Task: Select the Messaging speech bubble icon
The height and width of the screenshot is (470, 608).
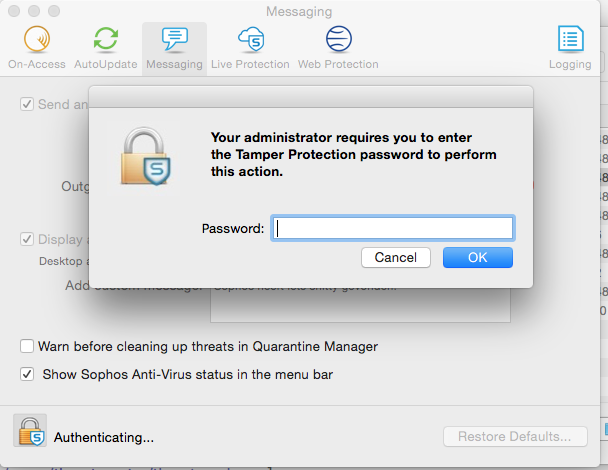Action: tap(174, 39)
